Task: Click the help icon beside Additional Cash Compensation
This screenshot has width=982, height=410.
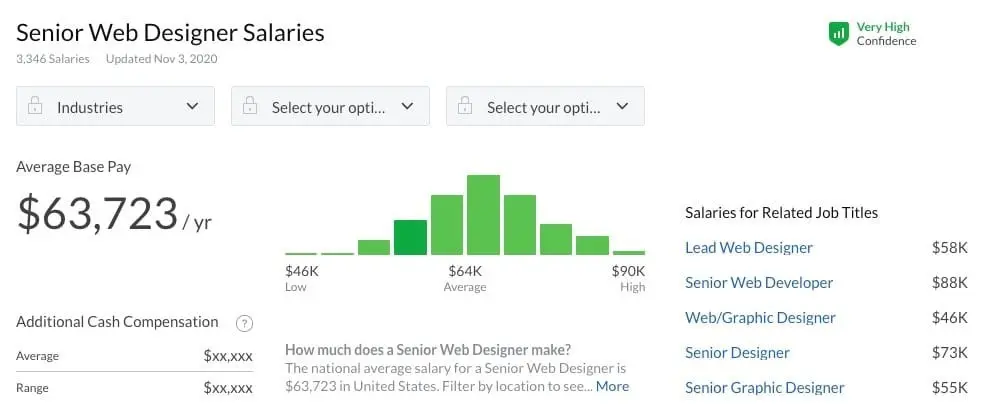Action: 243,323
